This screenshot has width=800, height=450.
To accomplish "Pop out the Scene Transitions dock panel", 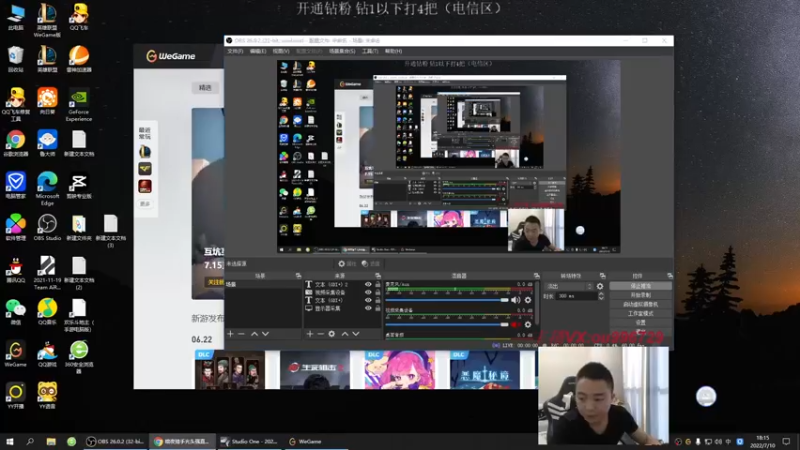I will pos(603,276).
